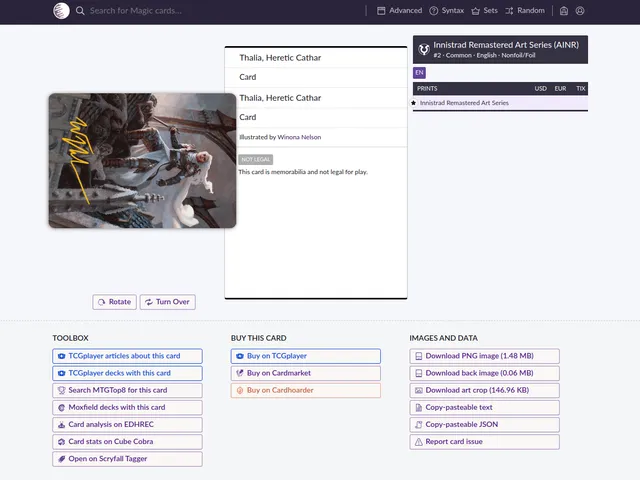This screenshot has height=480, width=640.
Task: Select Innistrad Remastered Art Series print row
Action: [x=500, y=103]
